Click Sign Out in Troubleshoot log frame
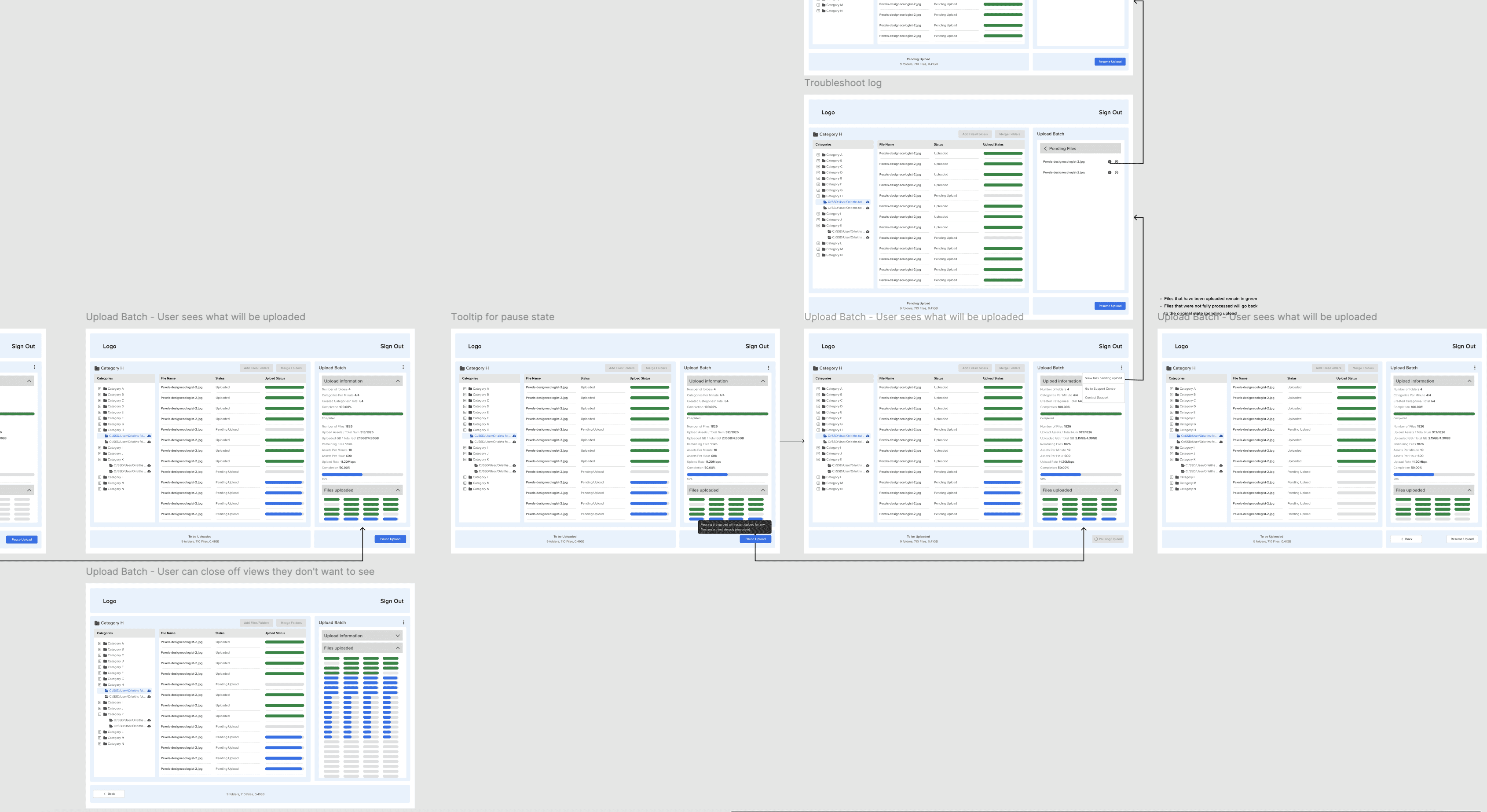The image size is (1487, 812). [1110, 113]
